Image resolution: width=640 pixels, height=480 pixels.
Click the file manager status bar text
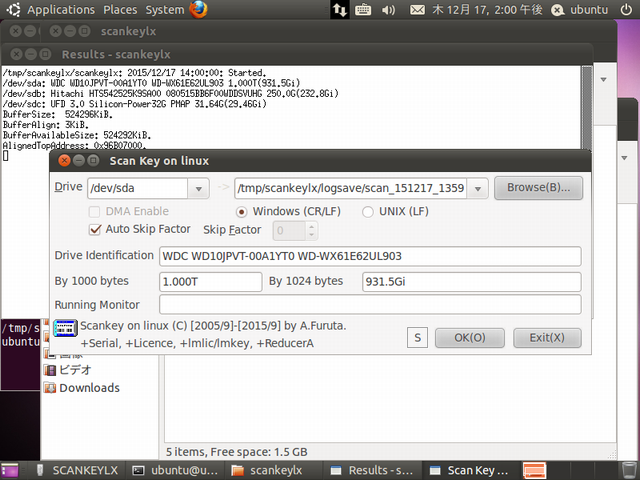pyautogui.click(x=237, y=452)
